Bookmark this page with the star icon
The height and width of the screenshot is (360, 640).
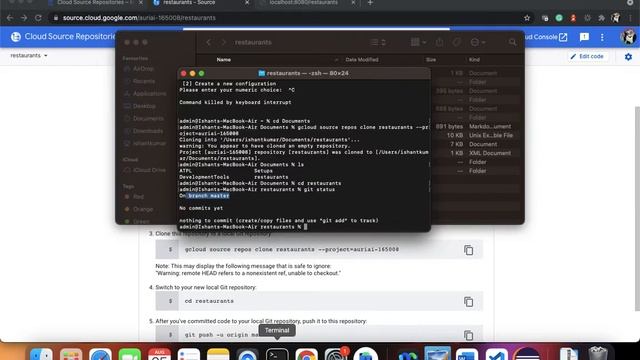coord(527,18)
